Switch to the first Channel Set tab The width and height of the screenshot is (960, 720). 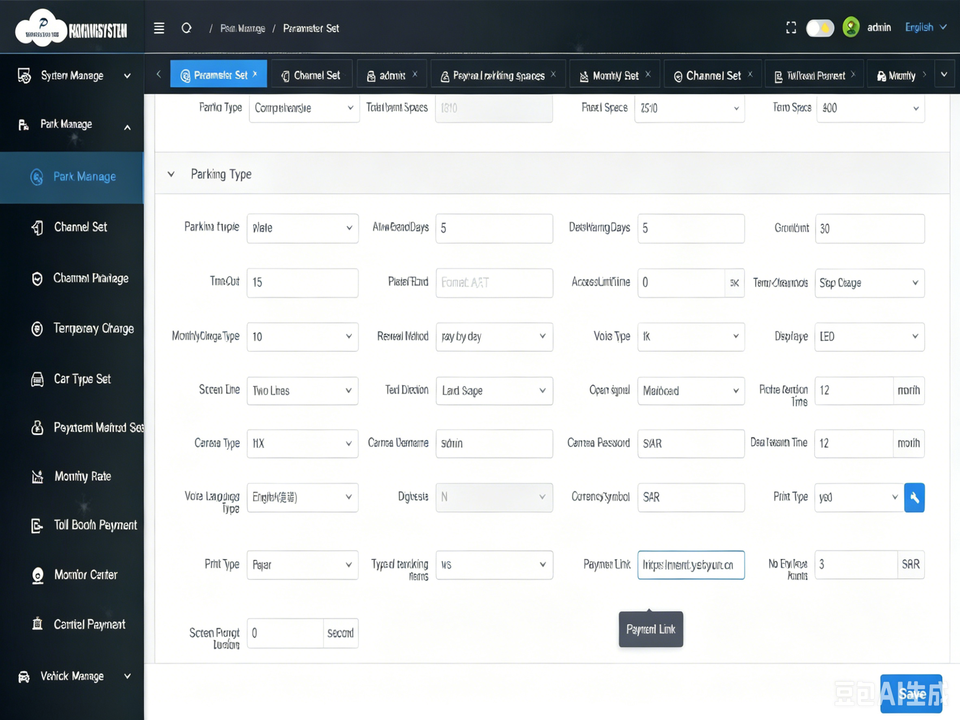pyautogui.click(x=311, y=75)
